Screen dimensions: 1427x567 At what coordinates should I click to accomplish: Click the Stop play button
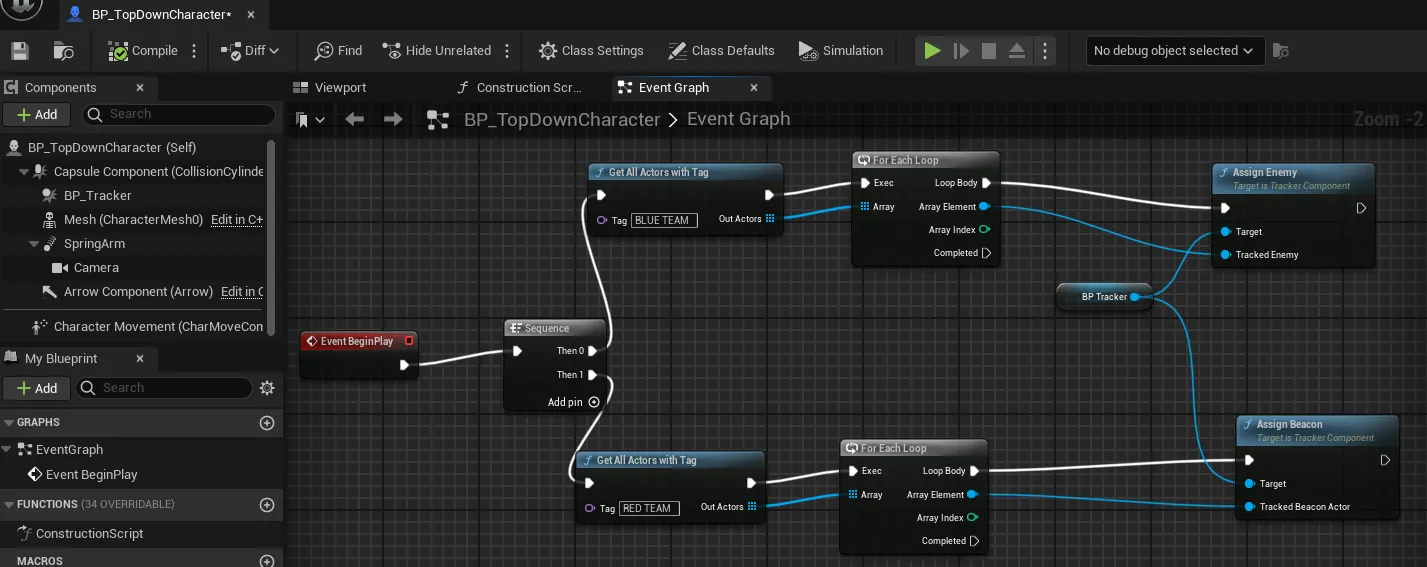click(x=989, y=51)
